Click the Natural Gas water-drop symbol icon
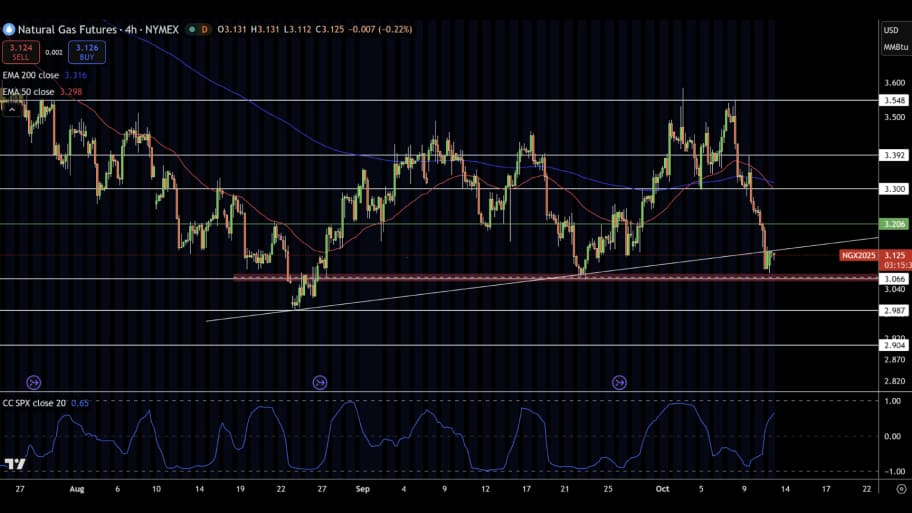 pyautogui.click(x=10, y=29)
